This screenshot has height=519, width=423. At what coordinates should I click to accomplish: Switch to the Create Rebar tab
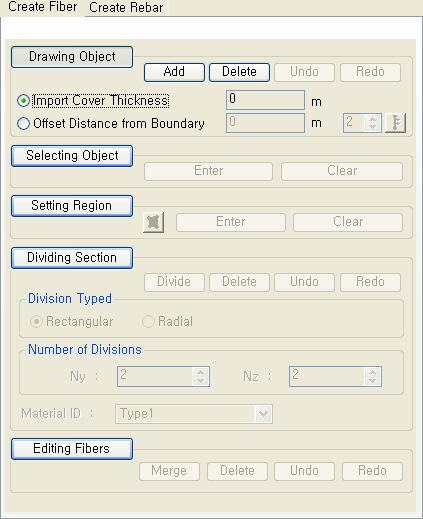(126, 7)
